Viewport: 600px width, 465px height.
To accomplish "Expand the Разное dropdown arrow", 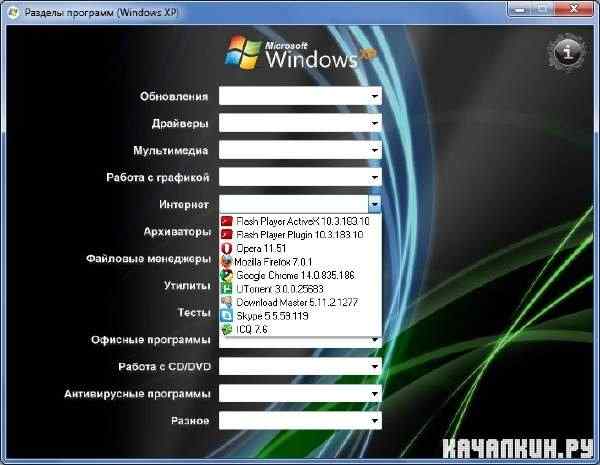I will [x=375, y=421].
